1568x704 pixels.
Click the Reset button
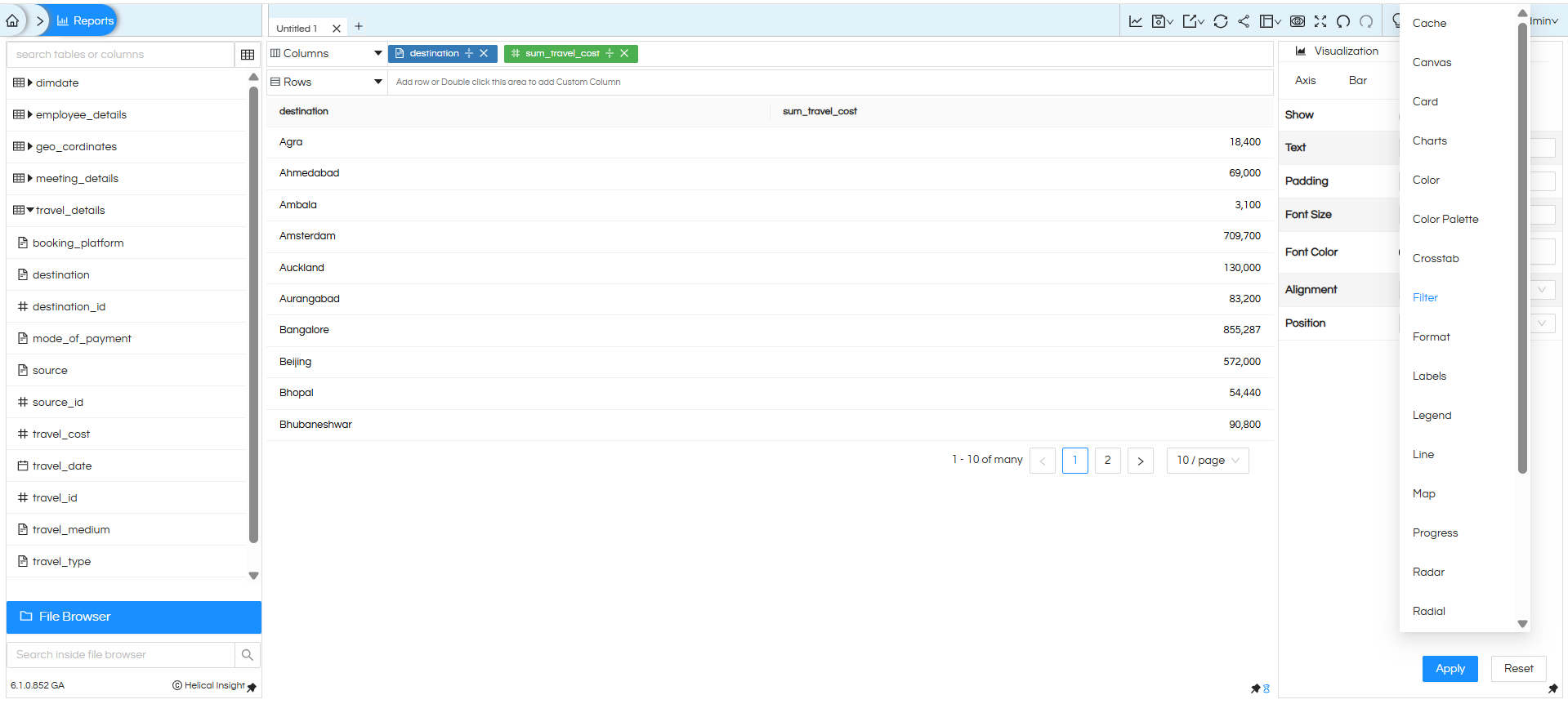pyautogui.click(x=1518, y=668)
